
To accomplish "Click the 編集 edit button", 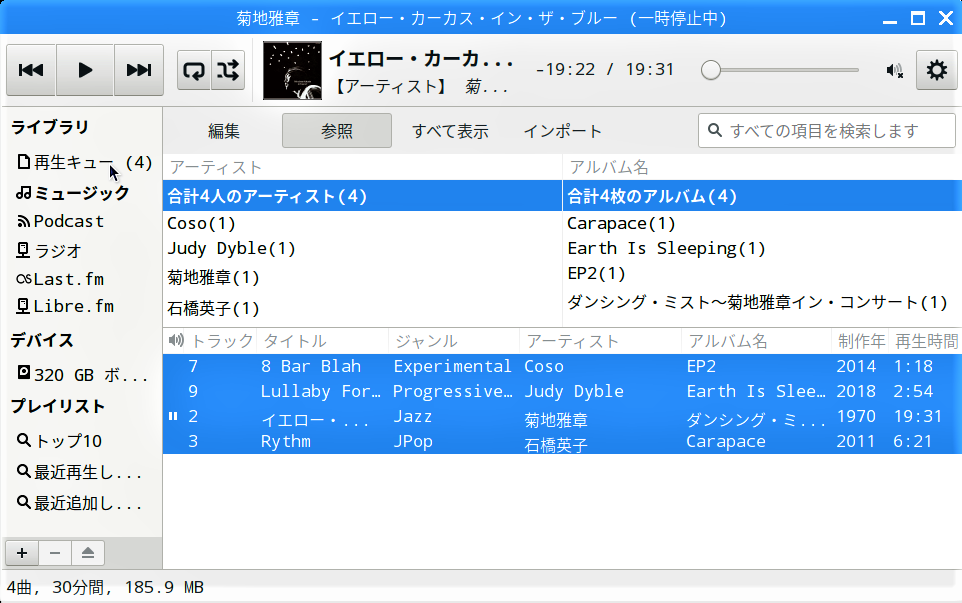I will pos(224,131).
